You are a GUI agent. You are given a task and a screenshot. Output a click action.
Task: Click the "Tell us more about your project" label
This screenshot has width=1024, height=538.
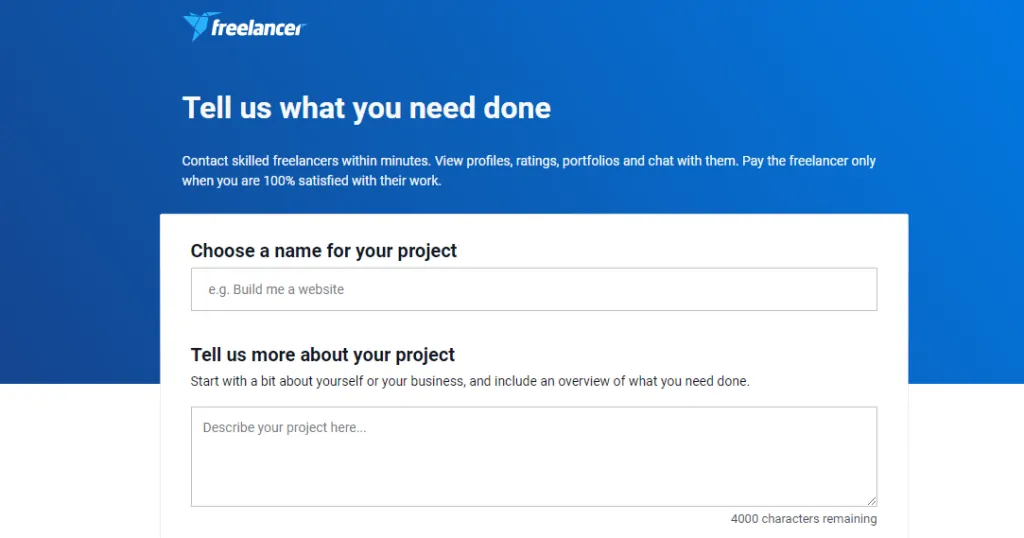pos(322,355)
